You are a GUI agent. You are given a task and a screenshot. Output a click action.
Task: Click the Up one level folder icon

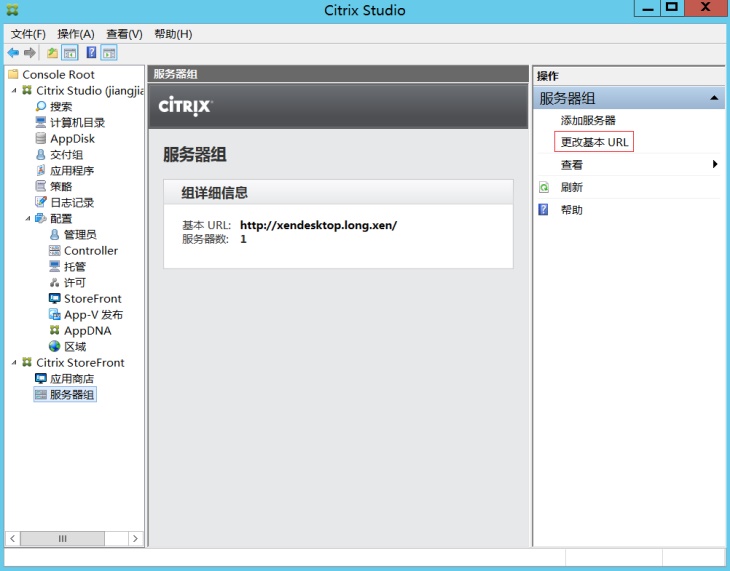point(52,53)
